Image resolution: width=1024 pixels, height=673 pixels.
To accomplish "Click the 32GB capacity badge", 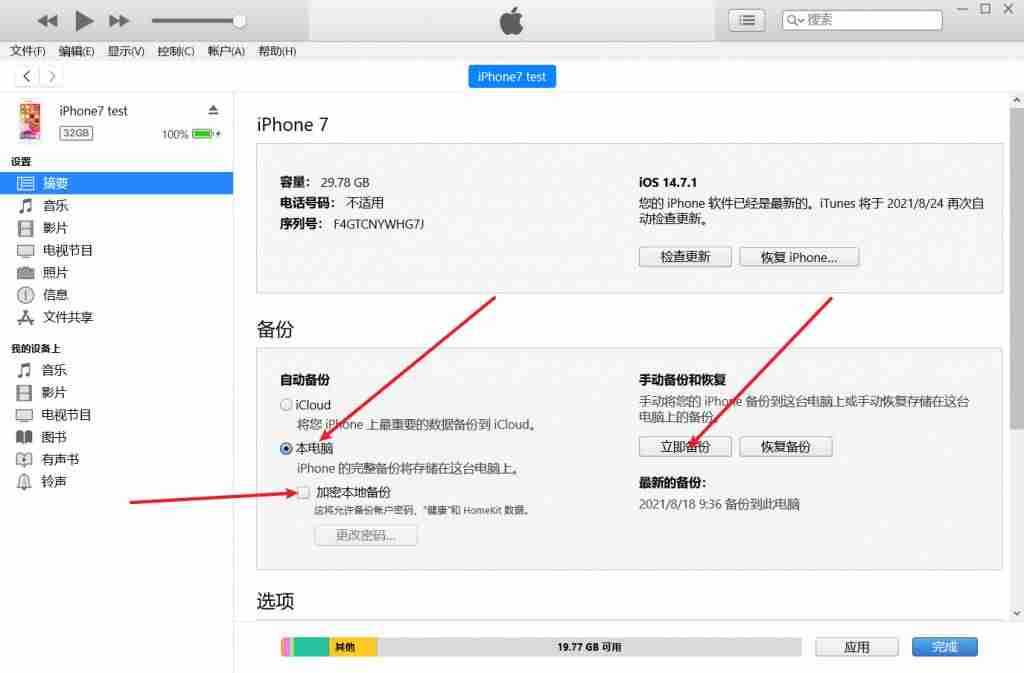I will coord(76,133).
